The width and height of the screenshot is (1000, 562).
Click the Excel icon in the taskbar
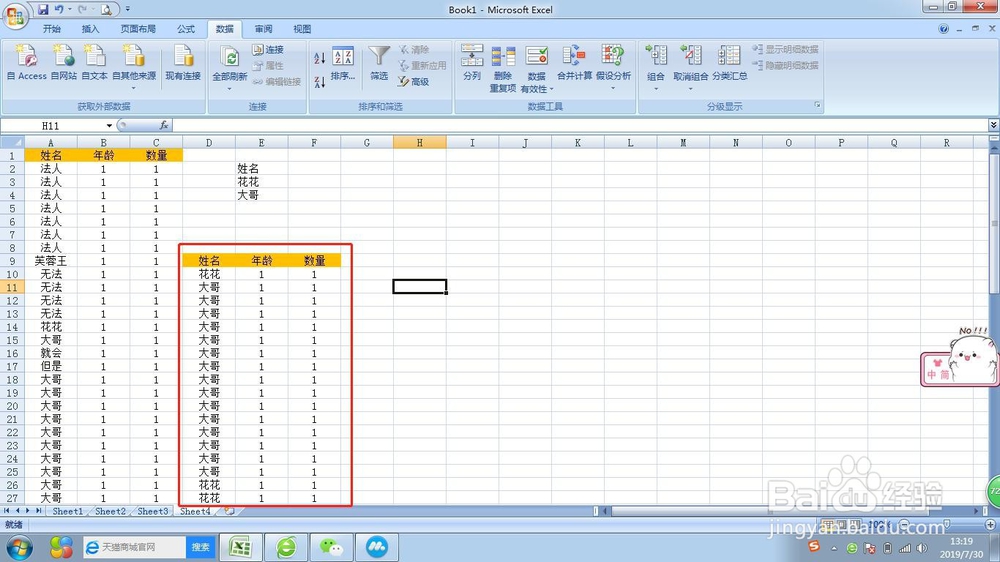(240, 547)
